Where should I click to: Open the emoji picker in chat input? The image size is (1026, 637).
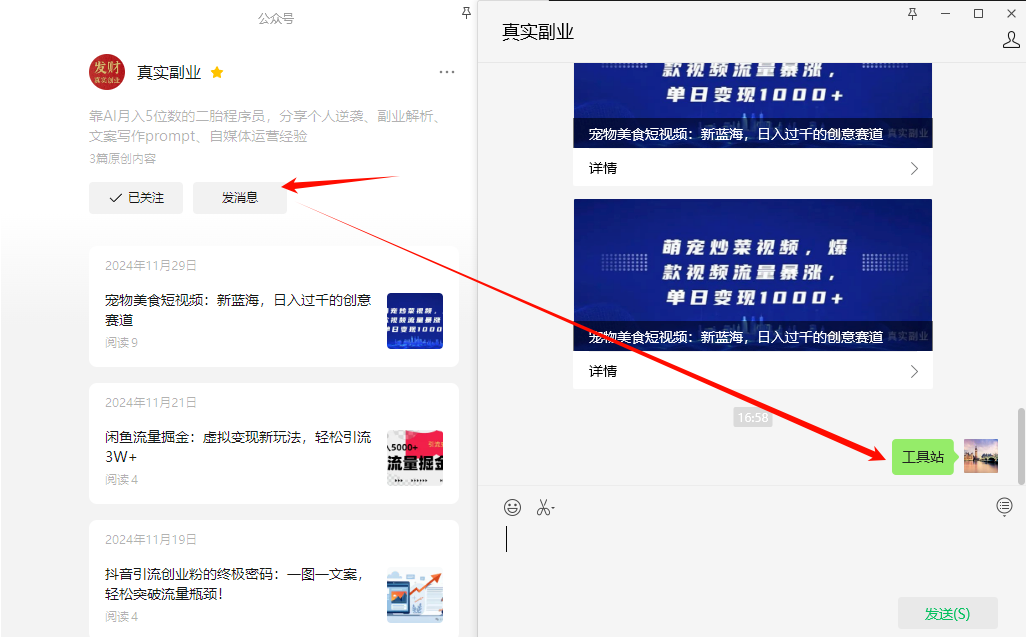coord(513,507)
